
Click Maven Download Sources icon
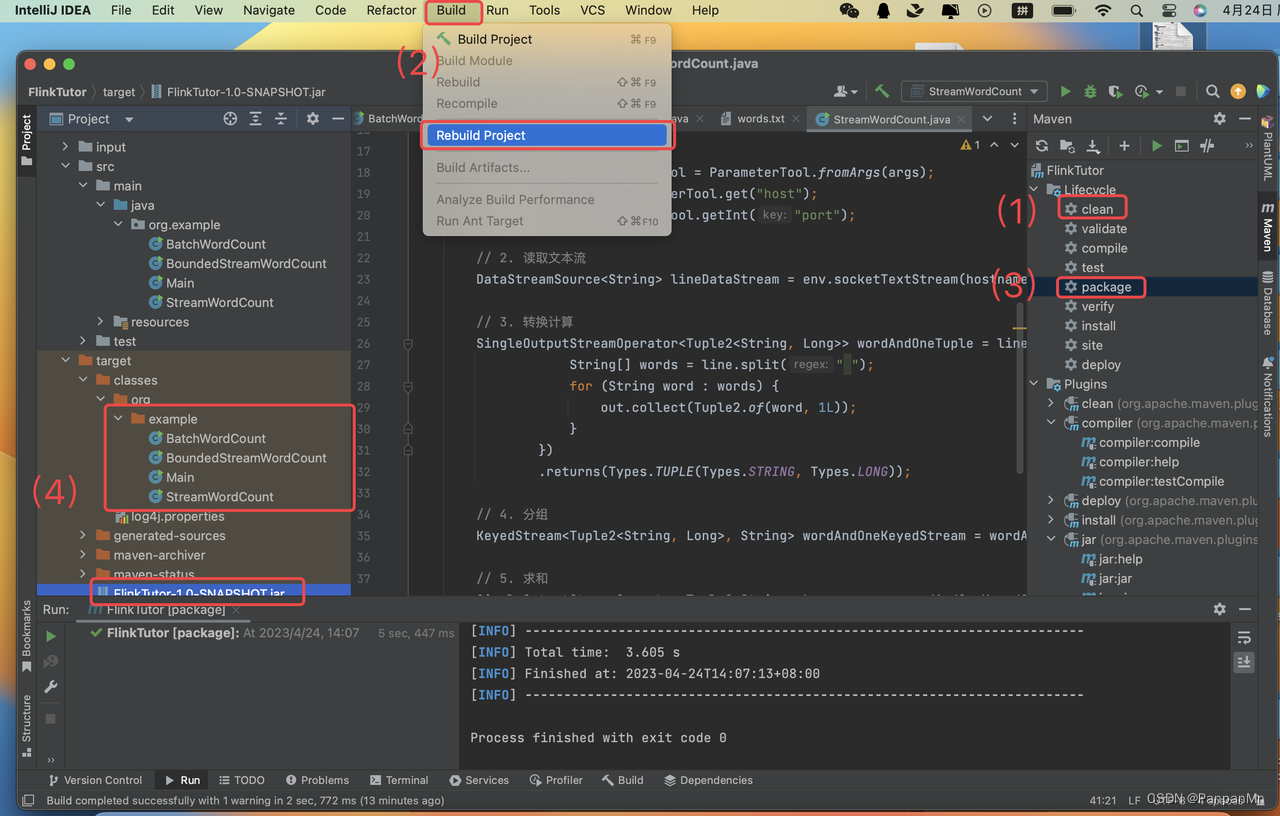coord(1093,146)
